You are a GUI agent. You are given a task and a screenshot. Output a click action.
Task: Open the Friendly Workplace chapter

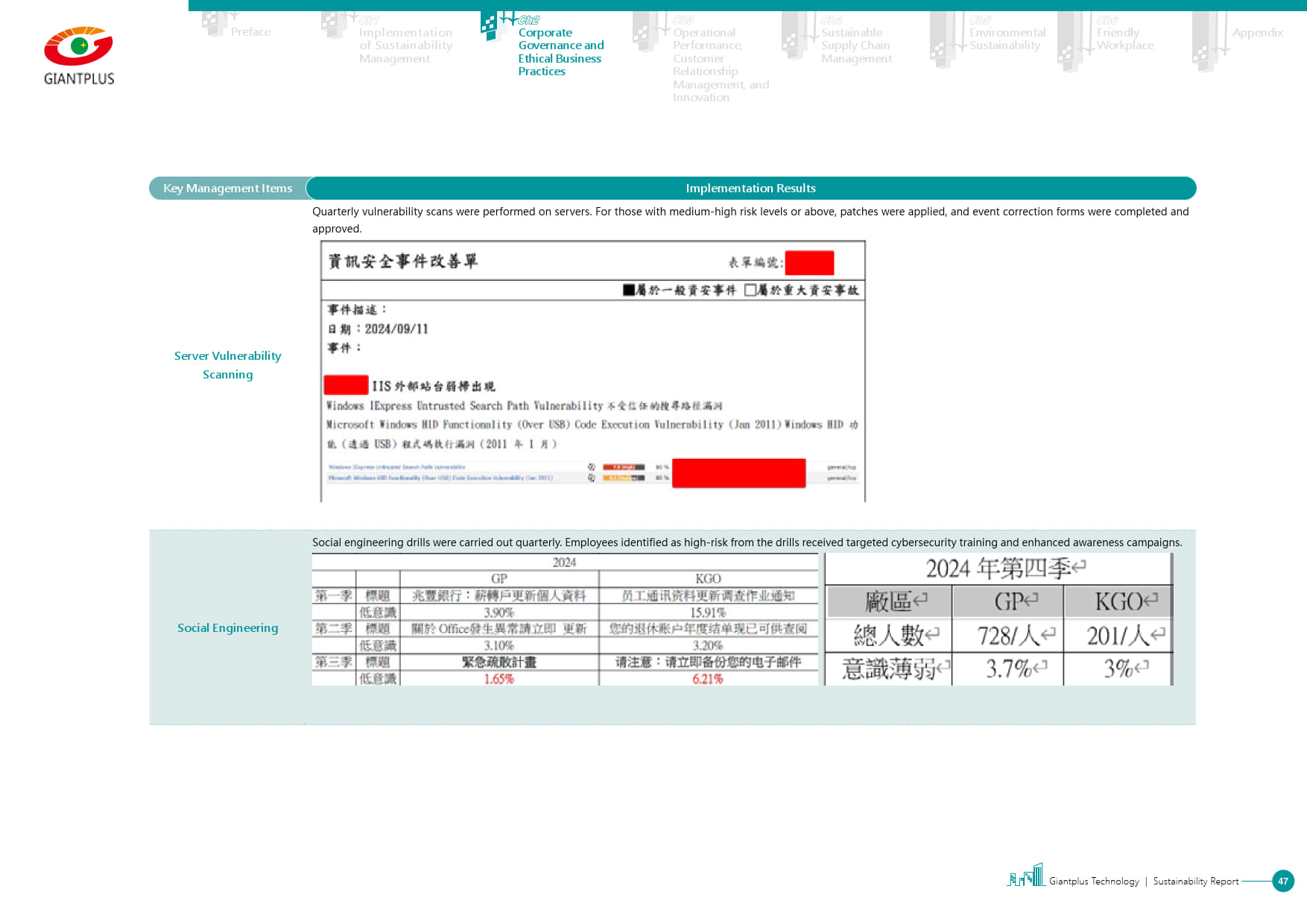point(1124,39)
